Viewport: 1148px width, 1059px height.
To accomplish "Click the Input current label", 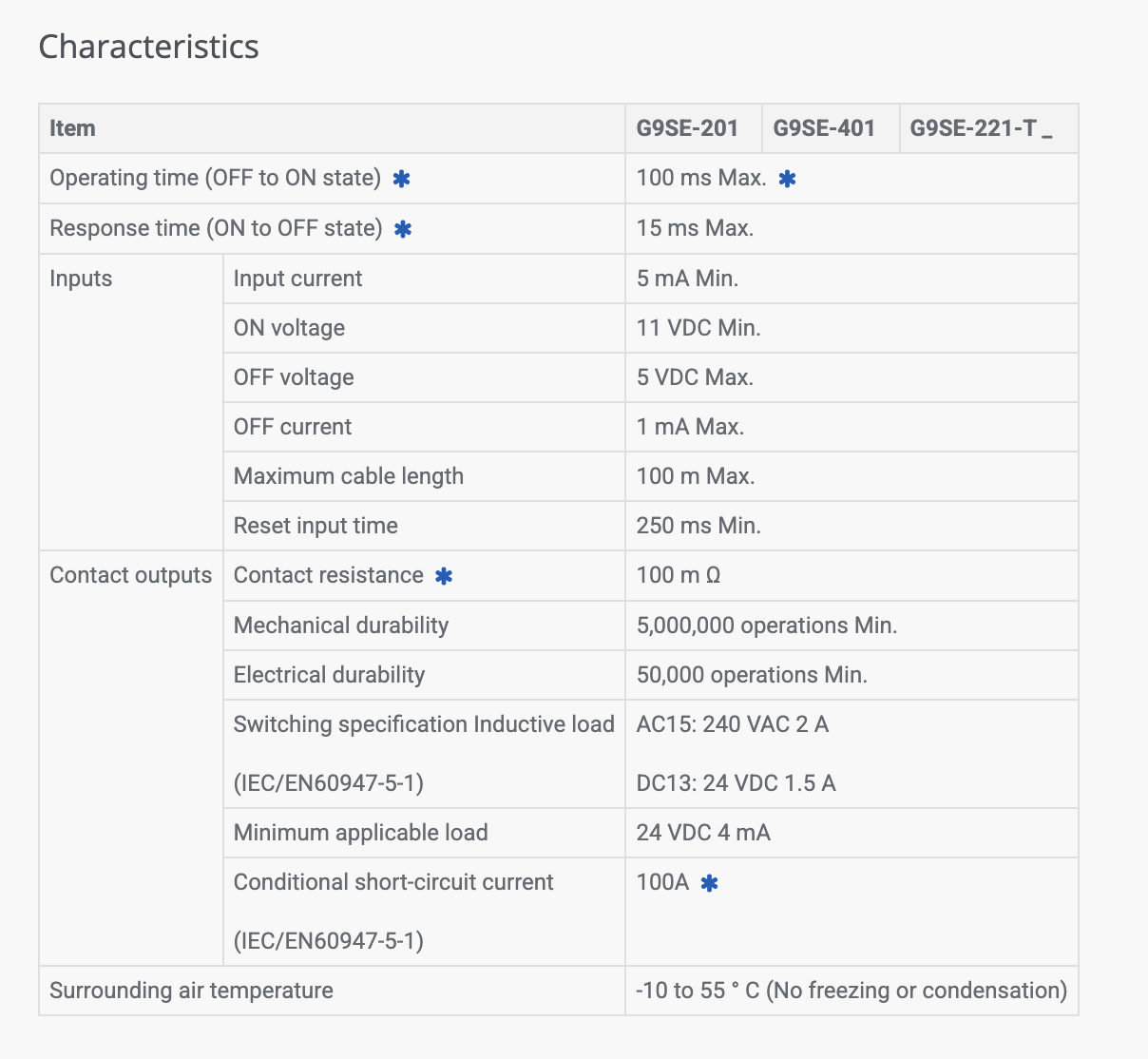I will click(x=297, y=279).
